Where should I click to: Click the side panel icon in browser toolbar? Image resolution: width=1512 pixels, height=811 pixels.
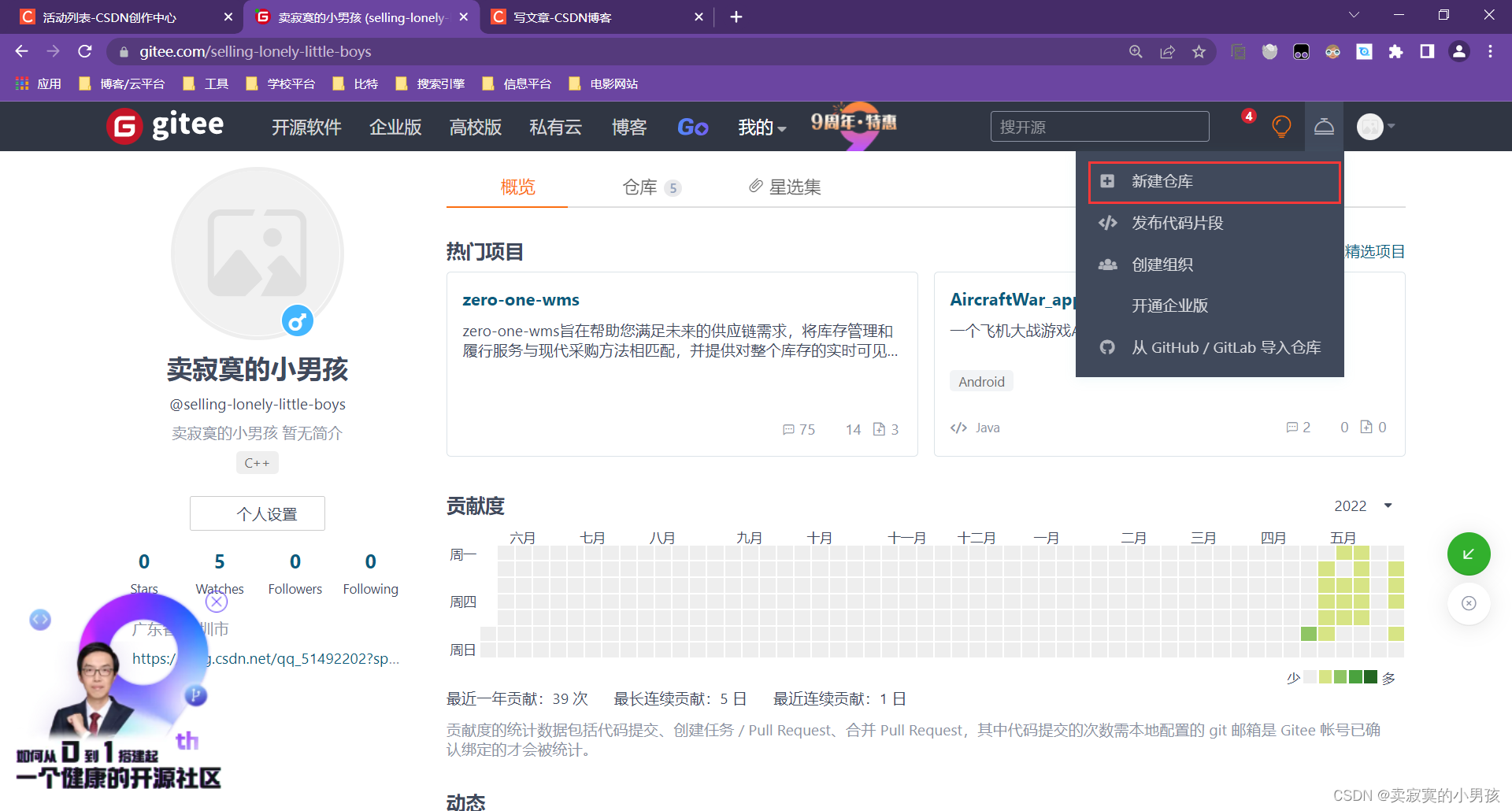click(x=1427, y=52)
